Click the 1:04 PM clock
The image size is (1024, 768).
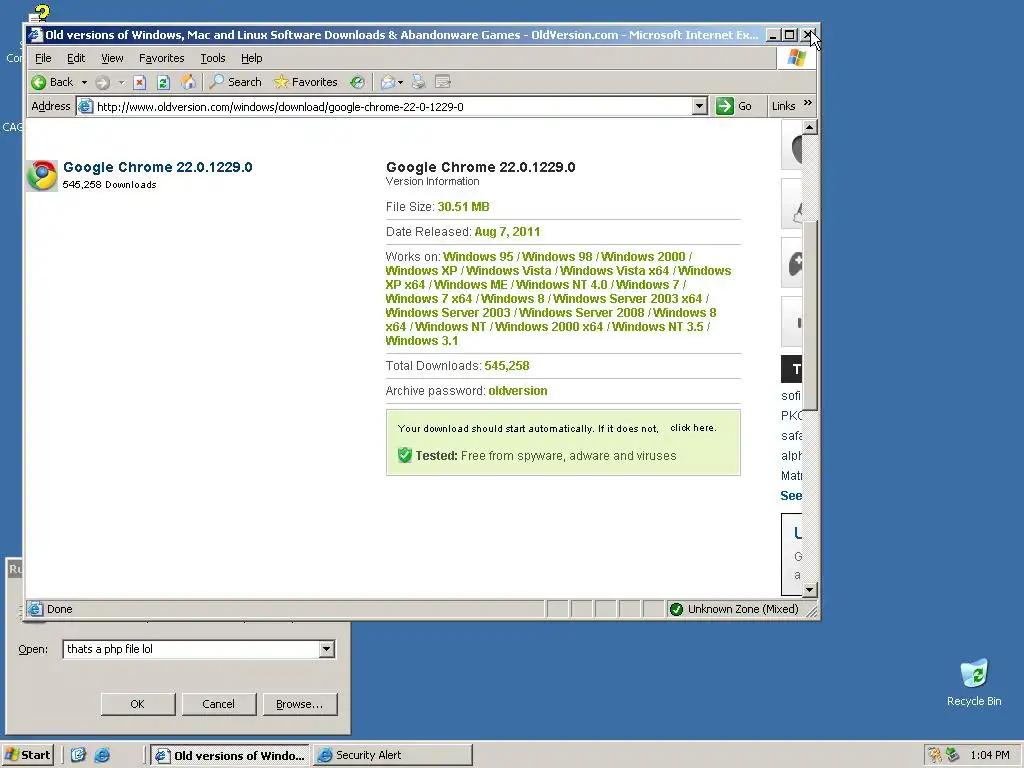pyautogui.click(x=989, y=755)
